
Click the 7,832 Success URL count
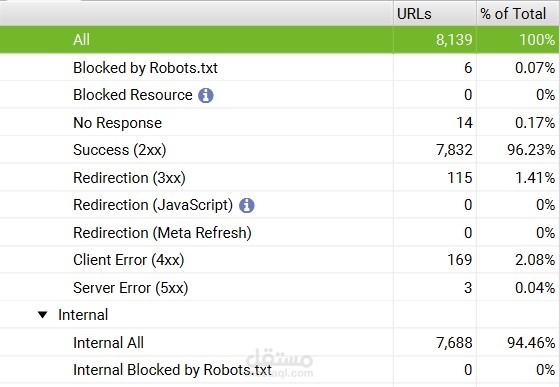(x=454, y=150)
